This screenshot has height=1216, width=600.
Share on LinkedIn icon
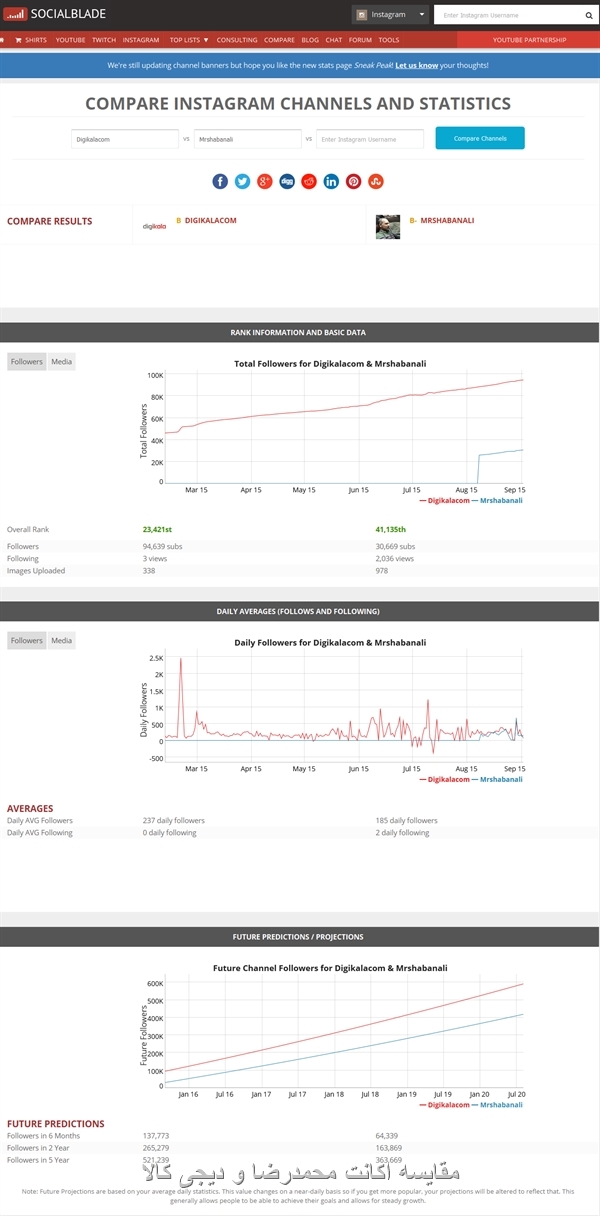(331, 181)
